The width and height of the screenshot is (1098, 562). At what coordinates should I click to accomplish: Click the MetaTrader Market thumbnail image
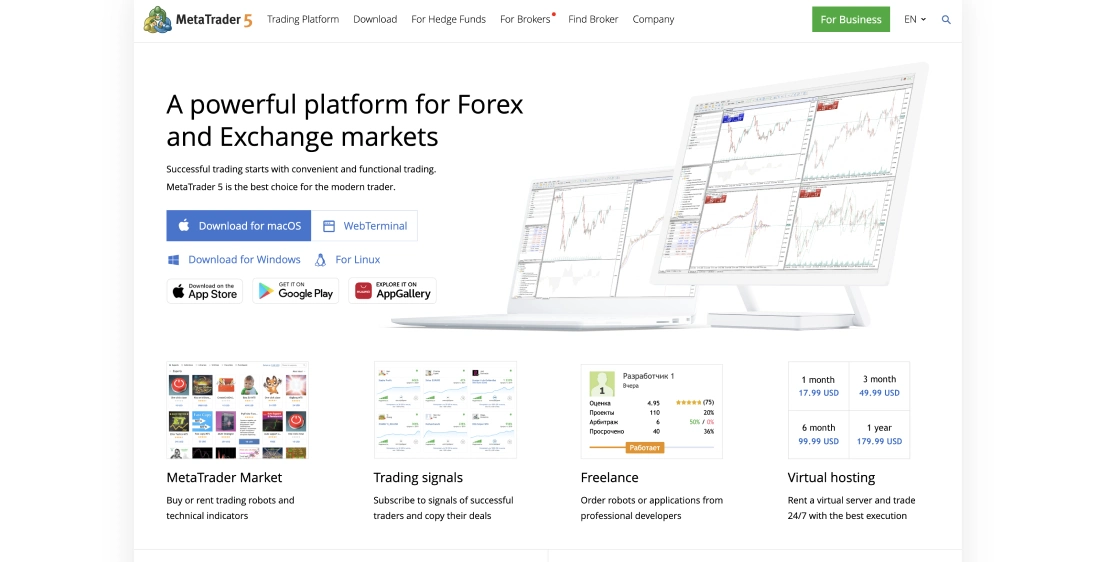[x=237, y=410]
